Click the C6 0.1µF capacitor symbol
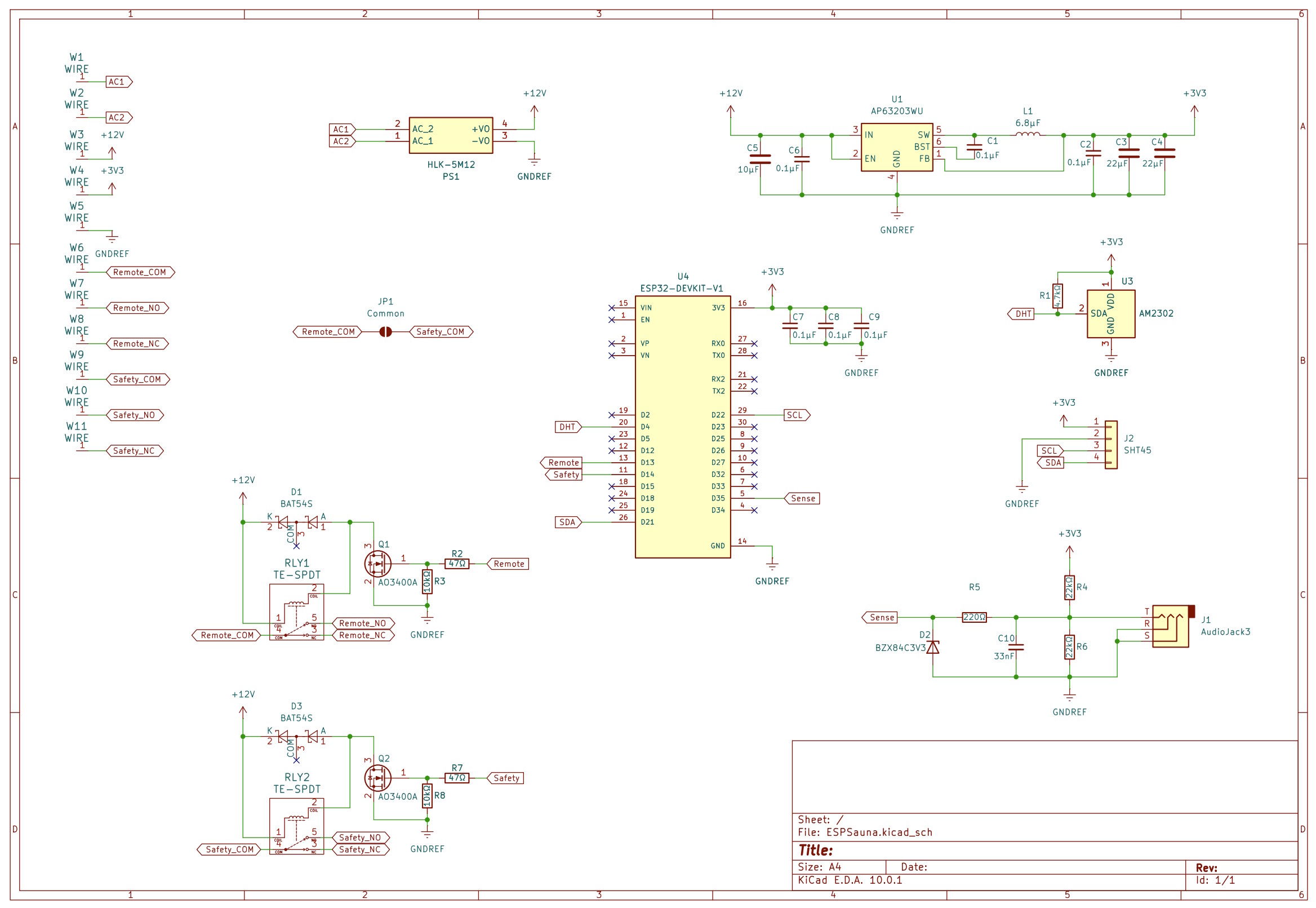Viewport: 1316px width, 908px height. tap(802, 159)
